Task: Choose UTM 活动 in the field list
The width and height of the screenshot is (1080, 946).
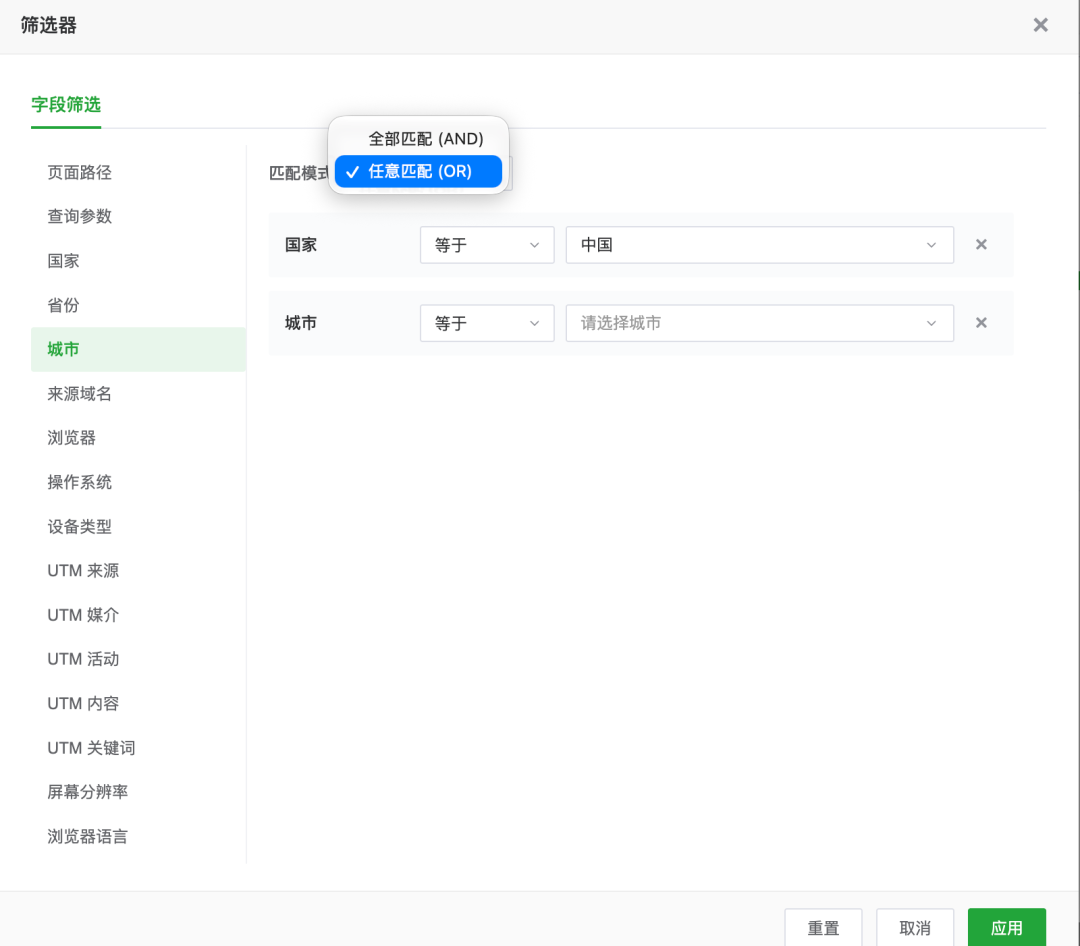Action: pos(138,659)
